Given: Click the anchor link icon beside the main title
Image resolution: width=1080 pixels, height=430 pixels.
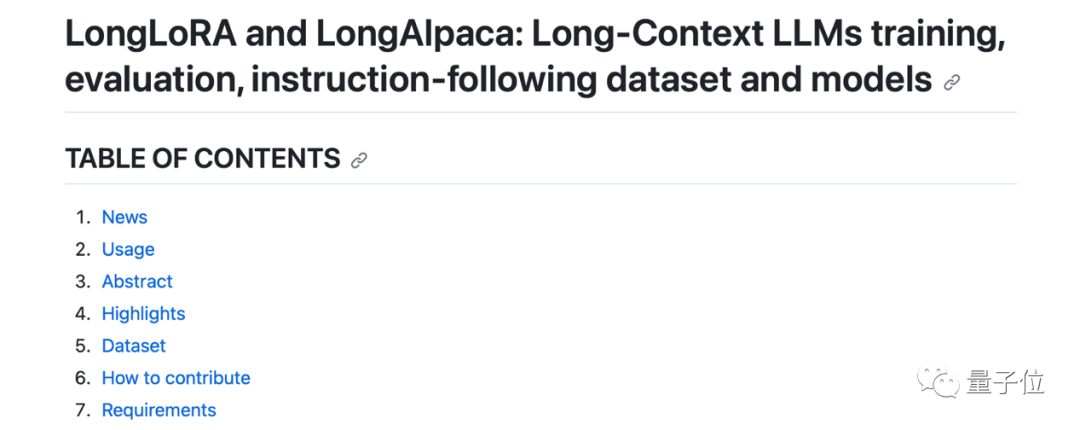Looking at the screenshot, I should click(952, 82).
